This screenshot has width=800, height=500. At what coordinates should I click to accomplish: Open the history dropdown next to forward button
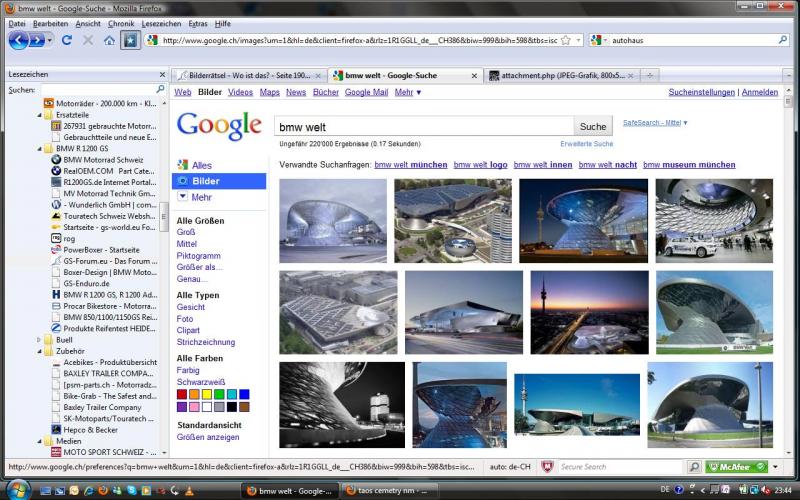(x=49, y=40)
